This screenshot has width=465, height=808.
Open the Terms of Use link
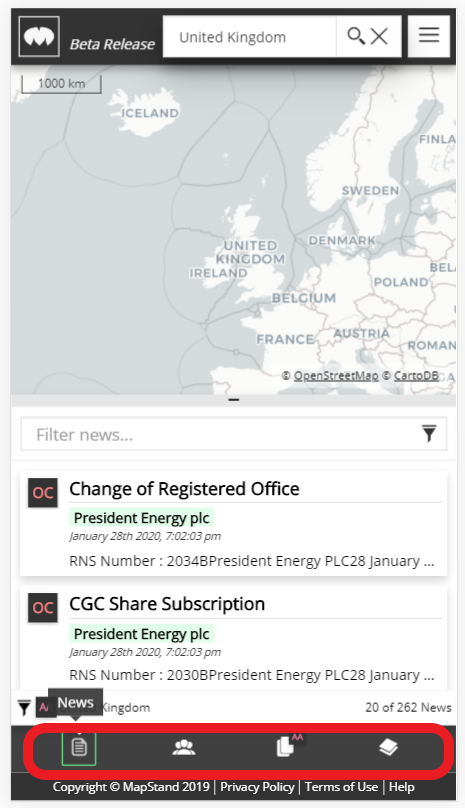(341, 787)
